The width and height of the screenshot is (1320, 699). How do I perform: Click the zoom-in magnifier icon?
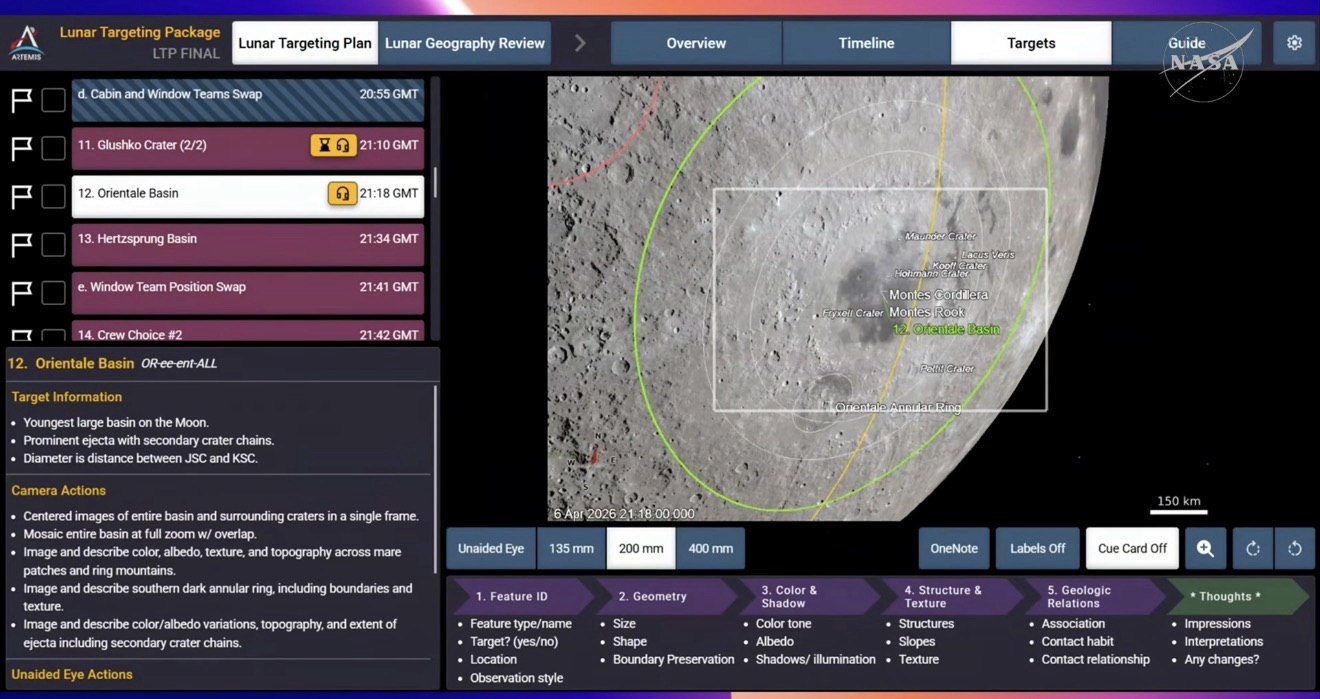(1205, 548)
